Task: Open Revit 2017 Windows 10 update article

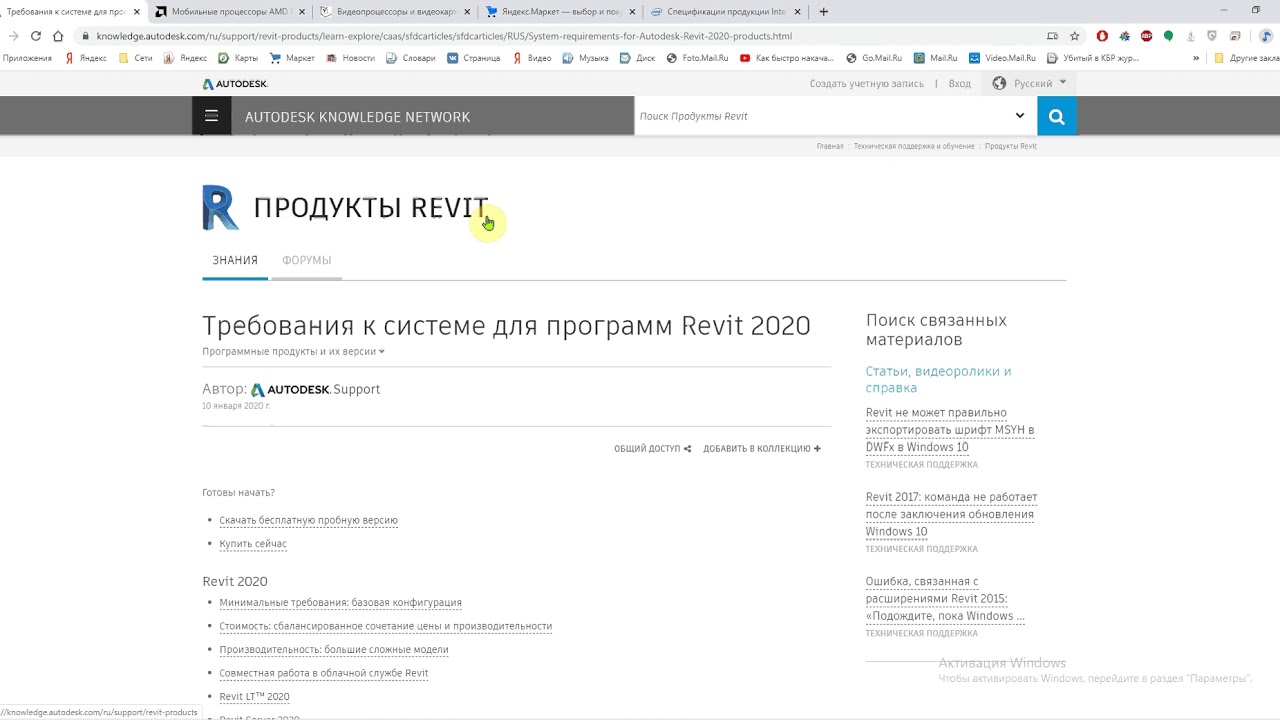Action: point(951,514)
